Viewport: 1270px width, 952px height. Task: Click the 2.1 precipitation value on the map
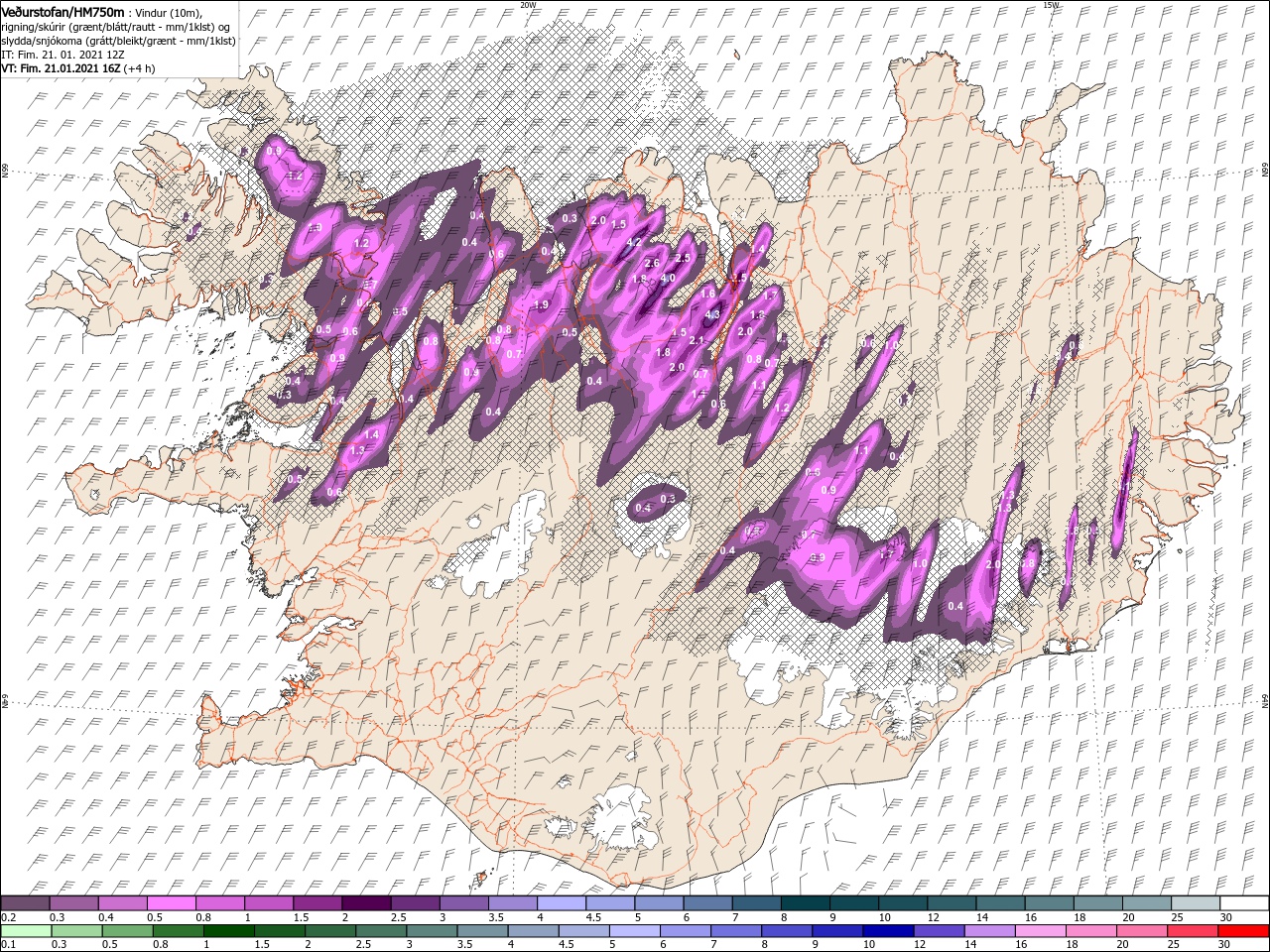coord(697,340)
